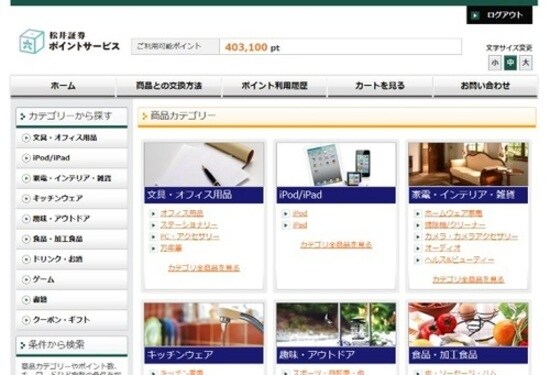This screenshot has width=550, height=375.
Task: Click the 403,100 pt points value
Action: [x=252, y=47]
